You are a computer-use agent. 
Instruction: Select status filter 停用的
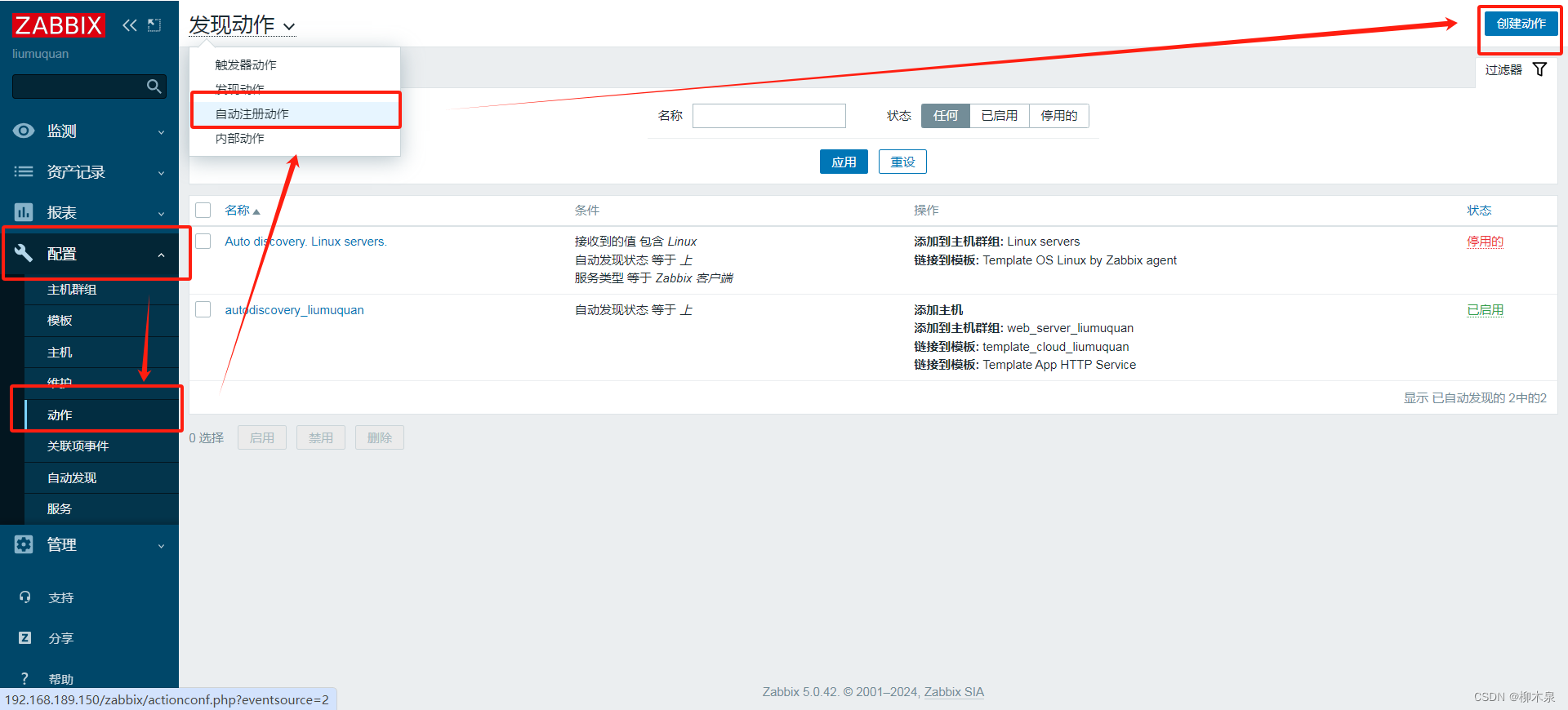[x=1059, y=116]
